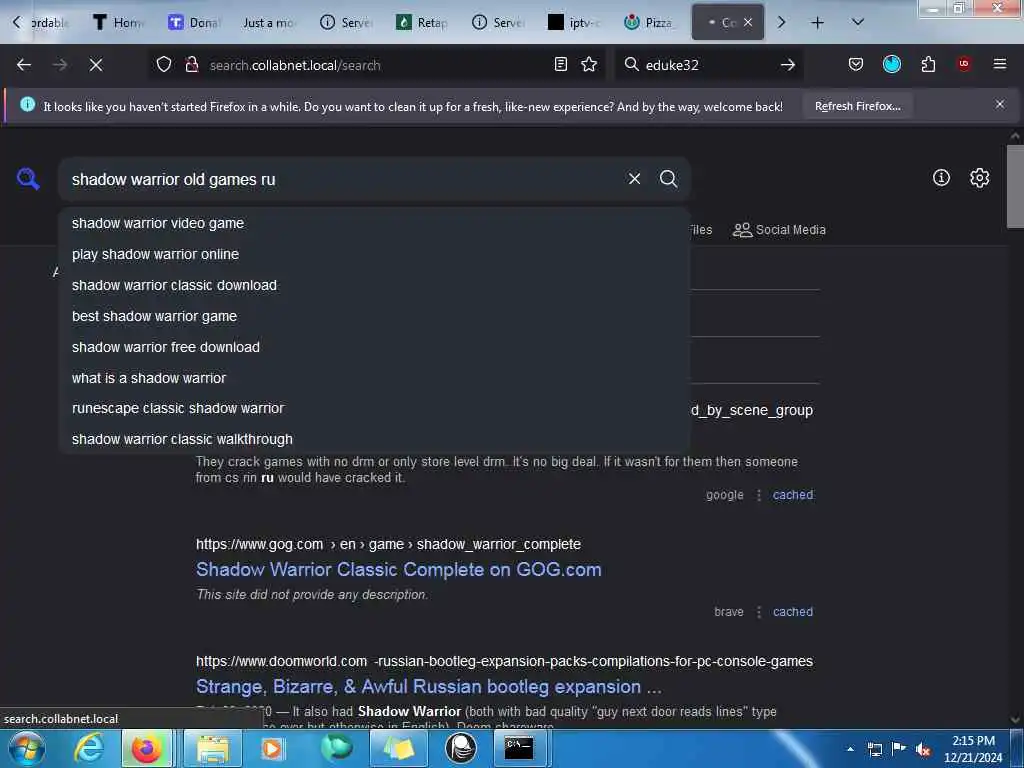Screen dimensions: 1024x768
Task: Open the tracking protection shield icon
Action: click(x=164, y=65)
